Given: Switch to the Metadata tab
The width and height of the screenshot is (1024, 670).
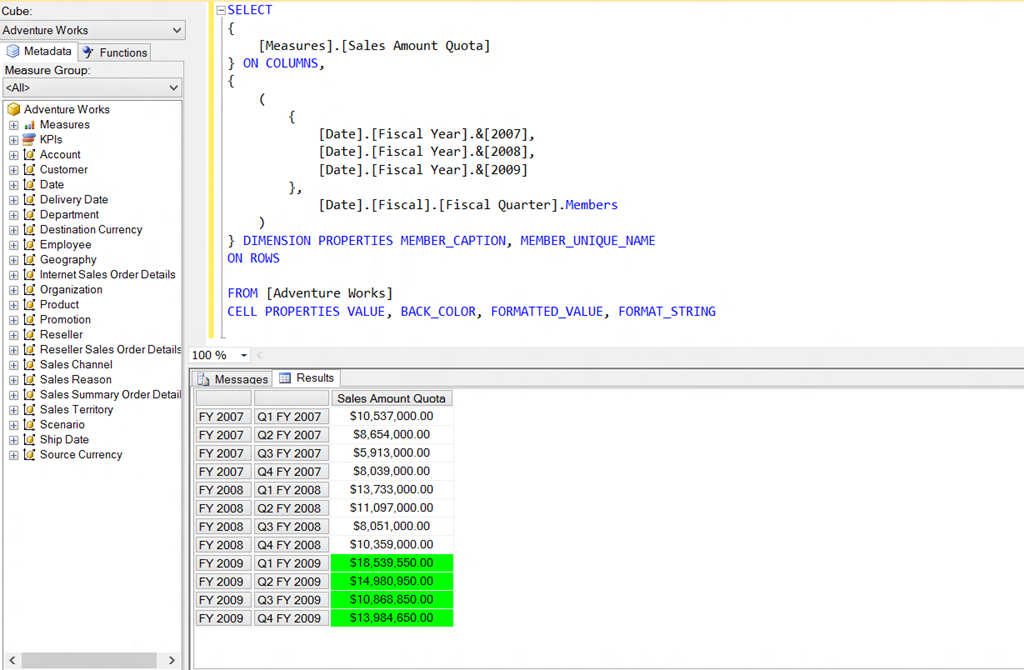Looking at the screenshot, I should coord(39,51).
